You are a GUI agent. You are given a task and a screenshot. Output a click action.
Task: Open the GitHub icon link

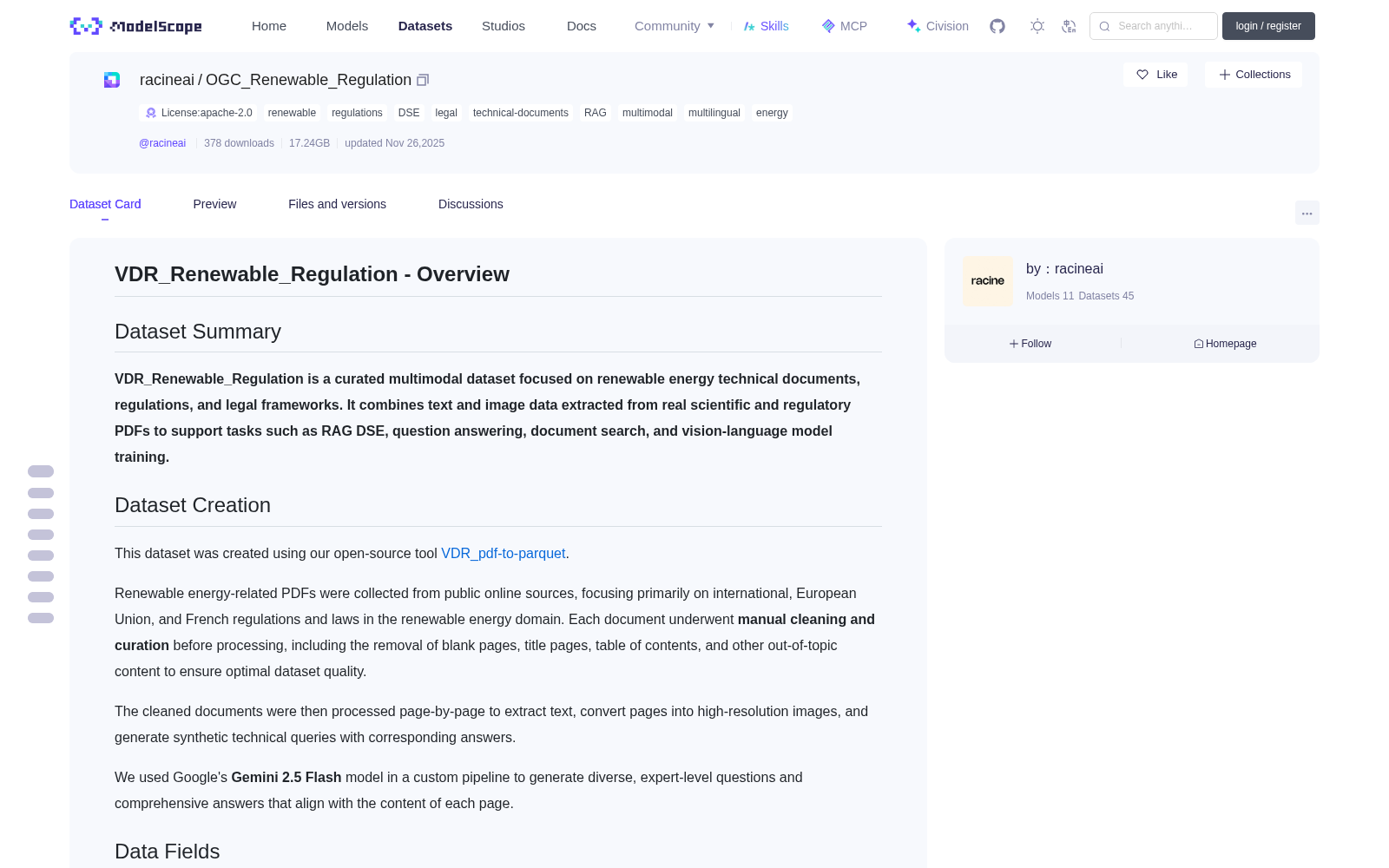tap(997, 26)
